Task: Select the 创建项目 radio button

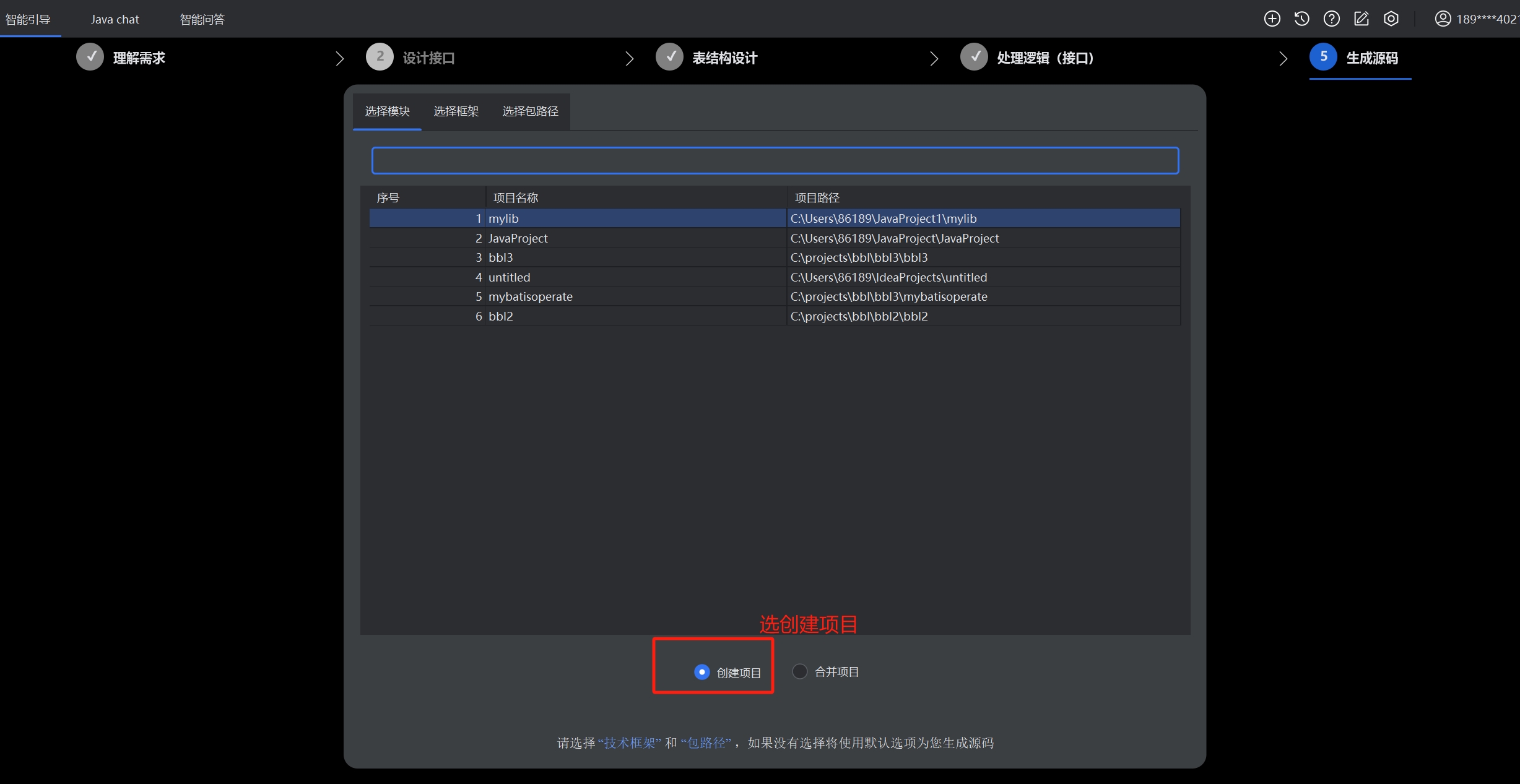Action: pyautogui.click(x=701, y=672)
